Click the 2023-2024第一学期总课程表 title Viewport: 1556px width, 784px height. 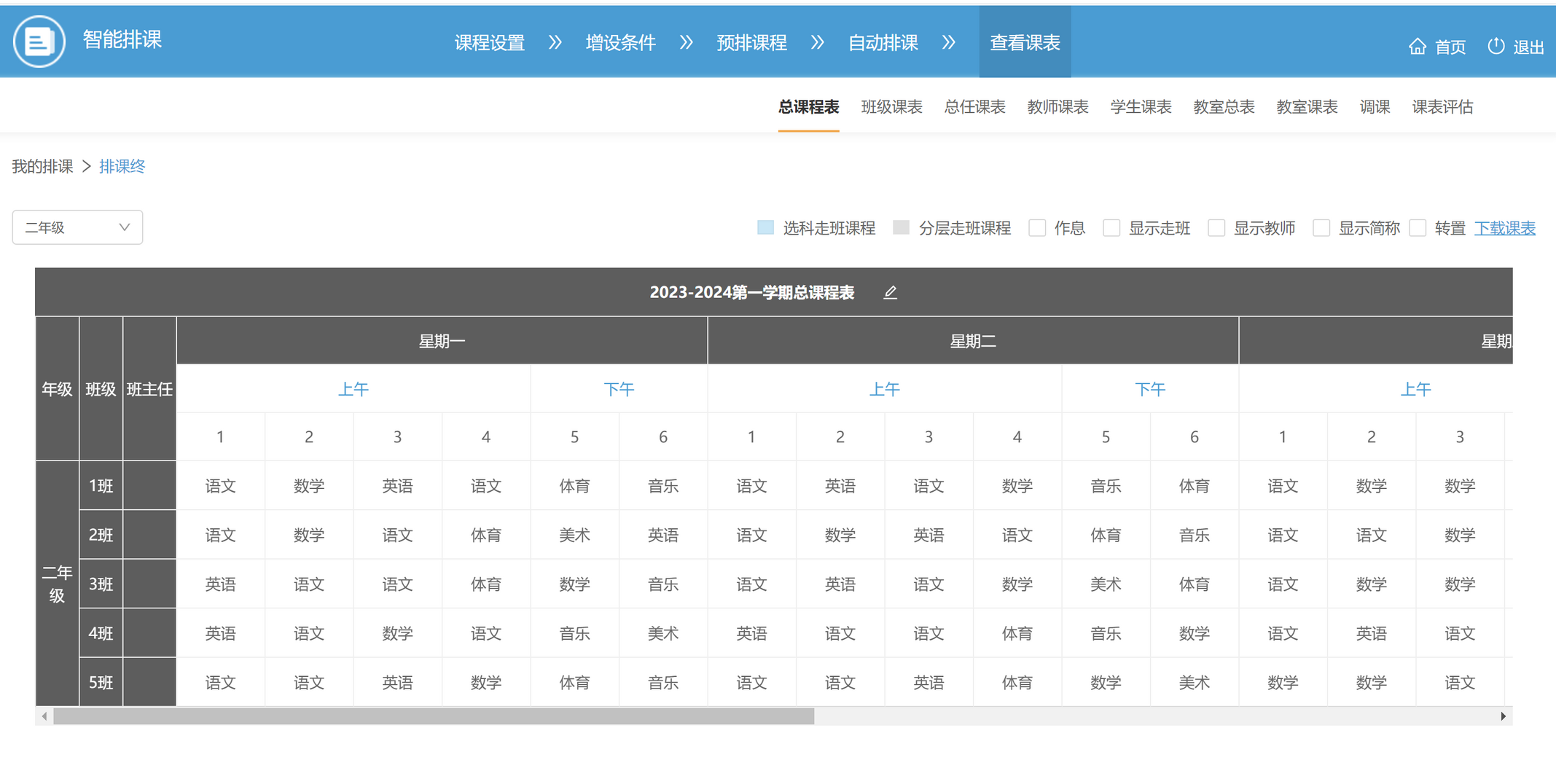[x=751, y=293]
